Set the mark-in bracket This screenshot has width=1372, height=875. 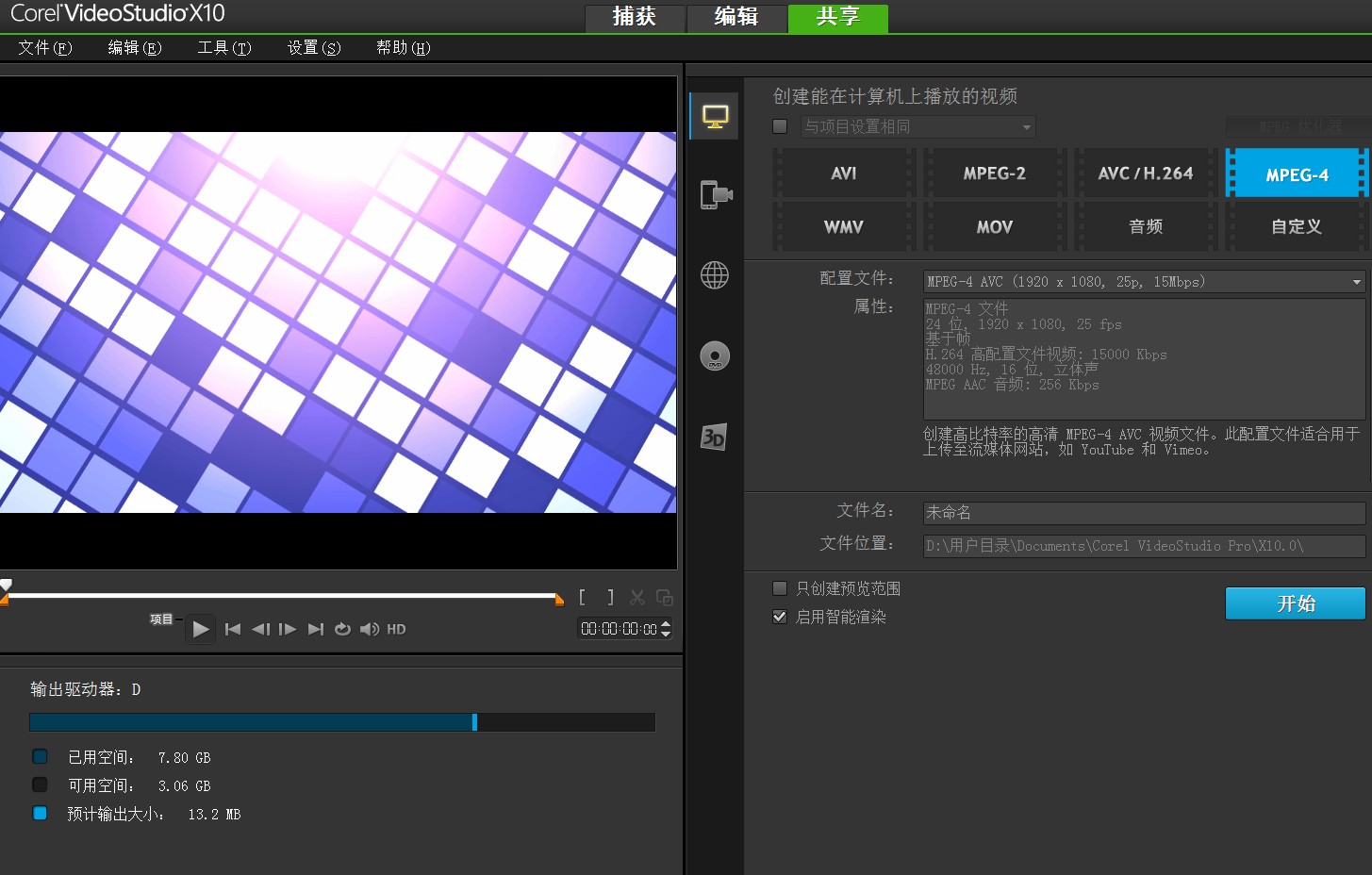pos(583,597)
